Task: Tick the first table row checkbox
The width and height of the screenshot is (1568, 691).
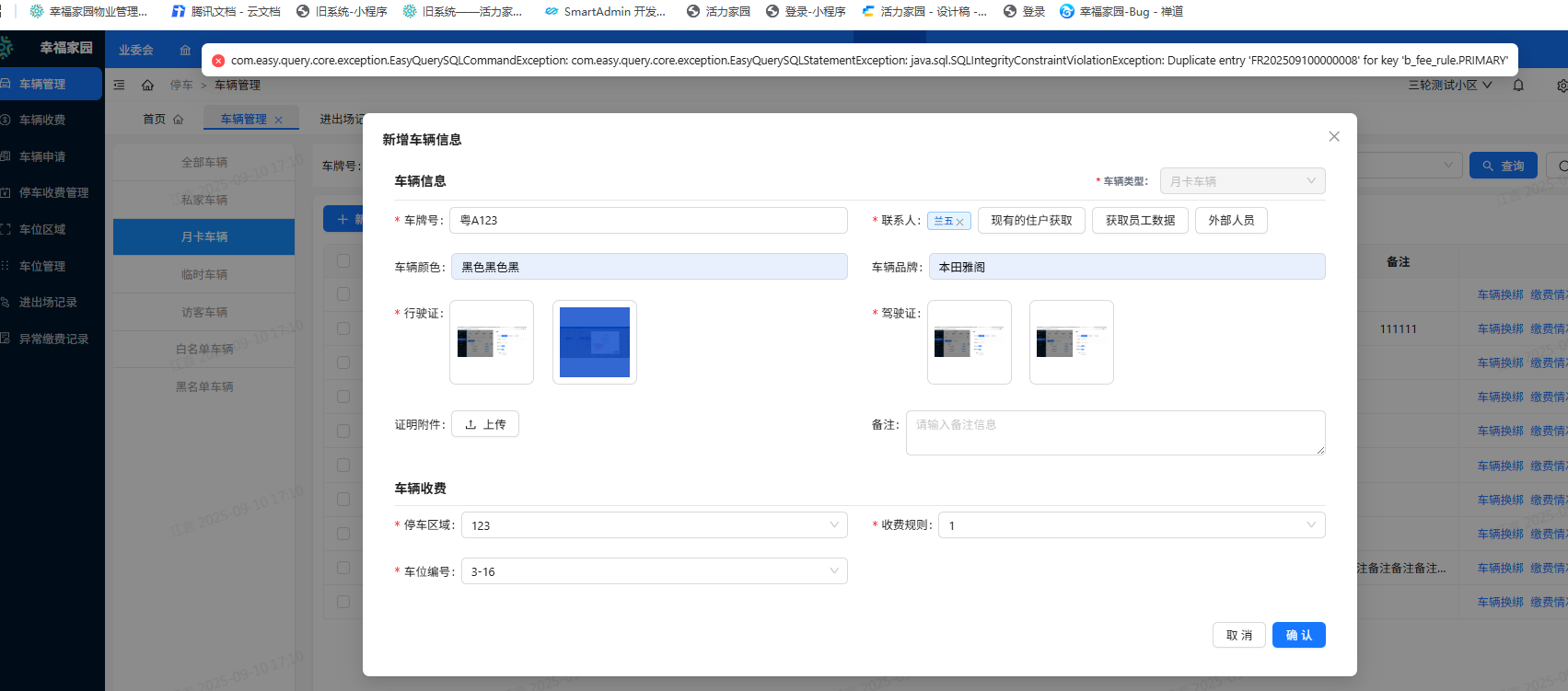Action: (343, 294)
